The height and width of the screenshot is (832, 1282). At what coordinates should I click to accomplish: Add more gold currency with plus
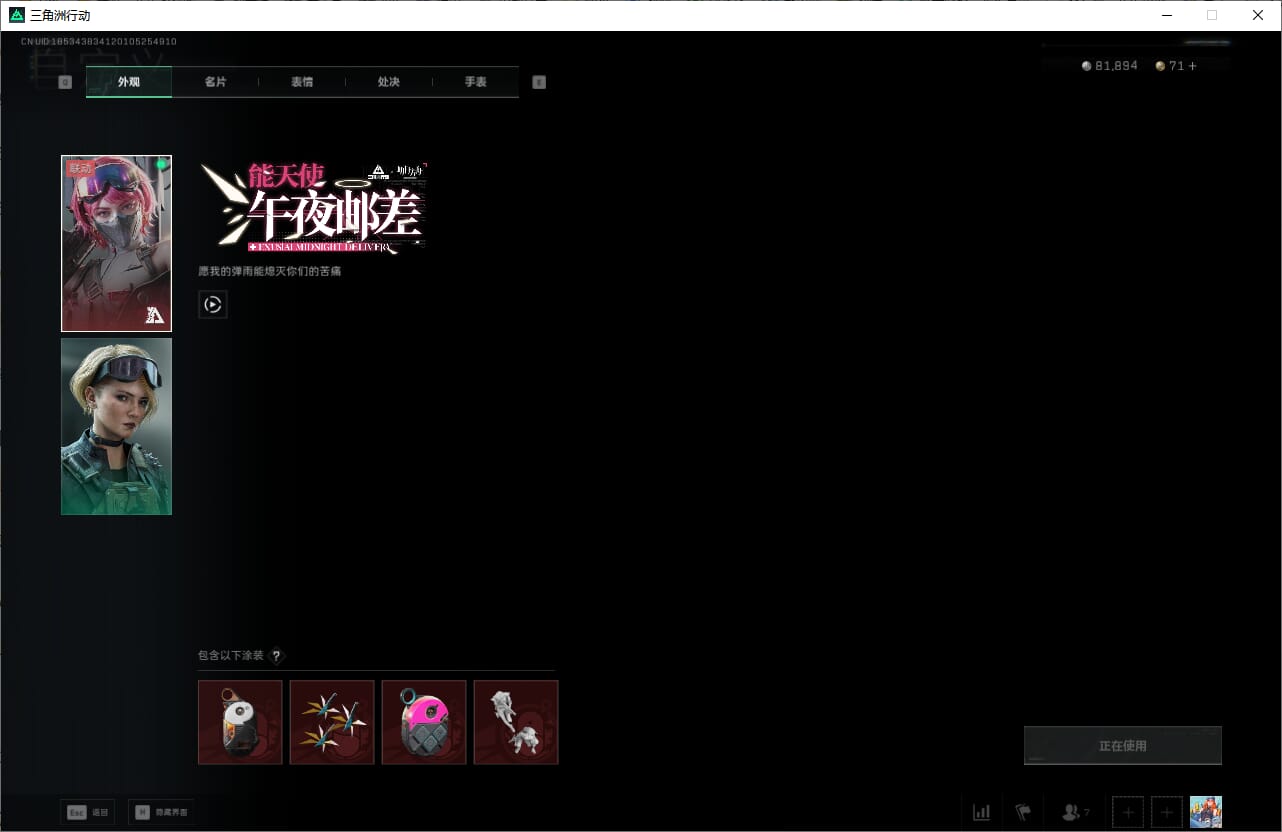1192,66
